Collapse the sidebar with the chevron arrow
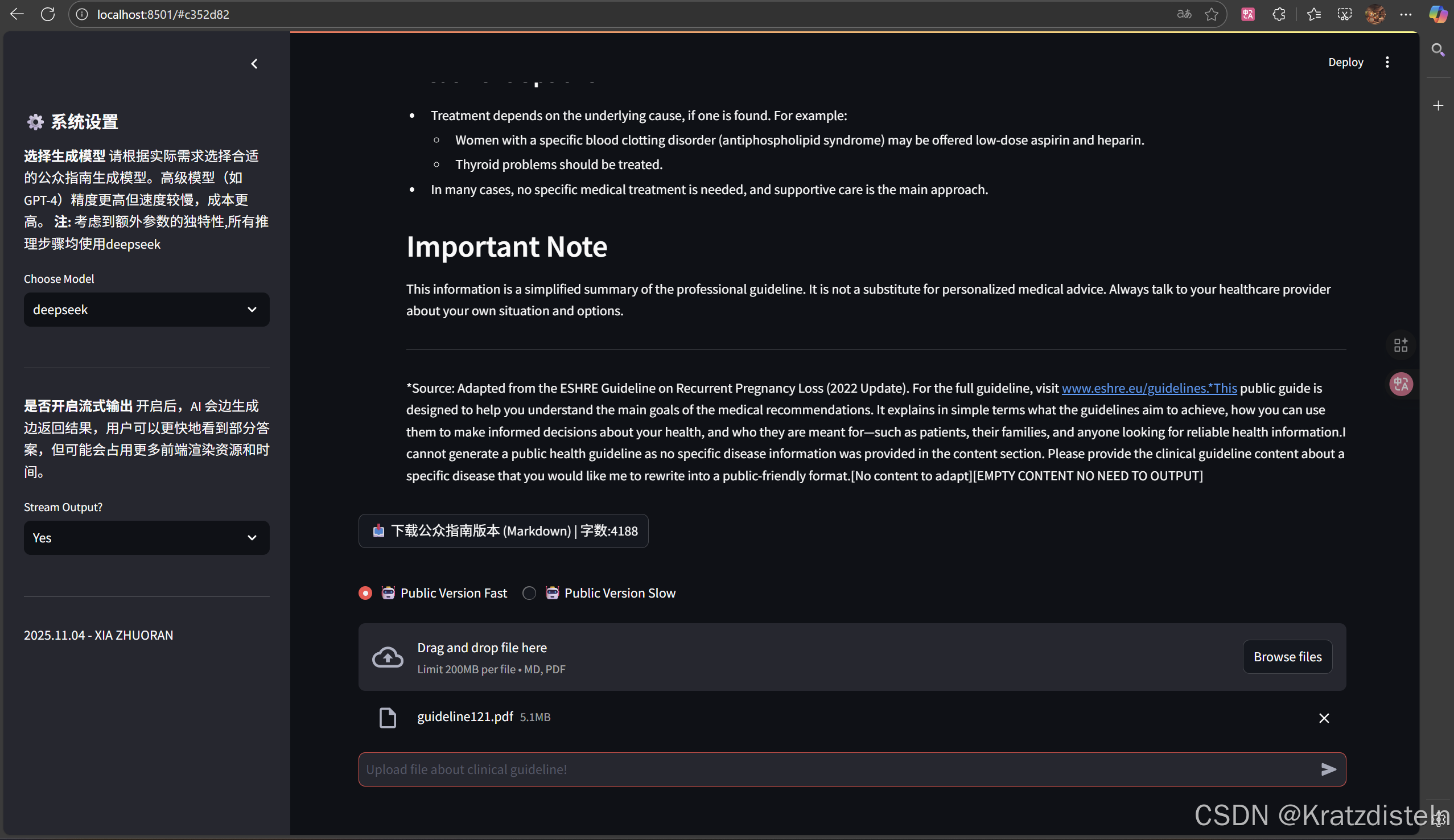The width and height of the screenshot is (1454, 840). (x=254, y=64)
